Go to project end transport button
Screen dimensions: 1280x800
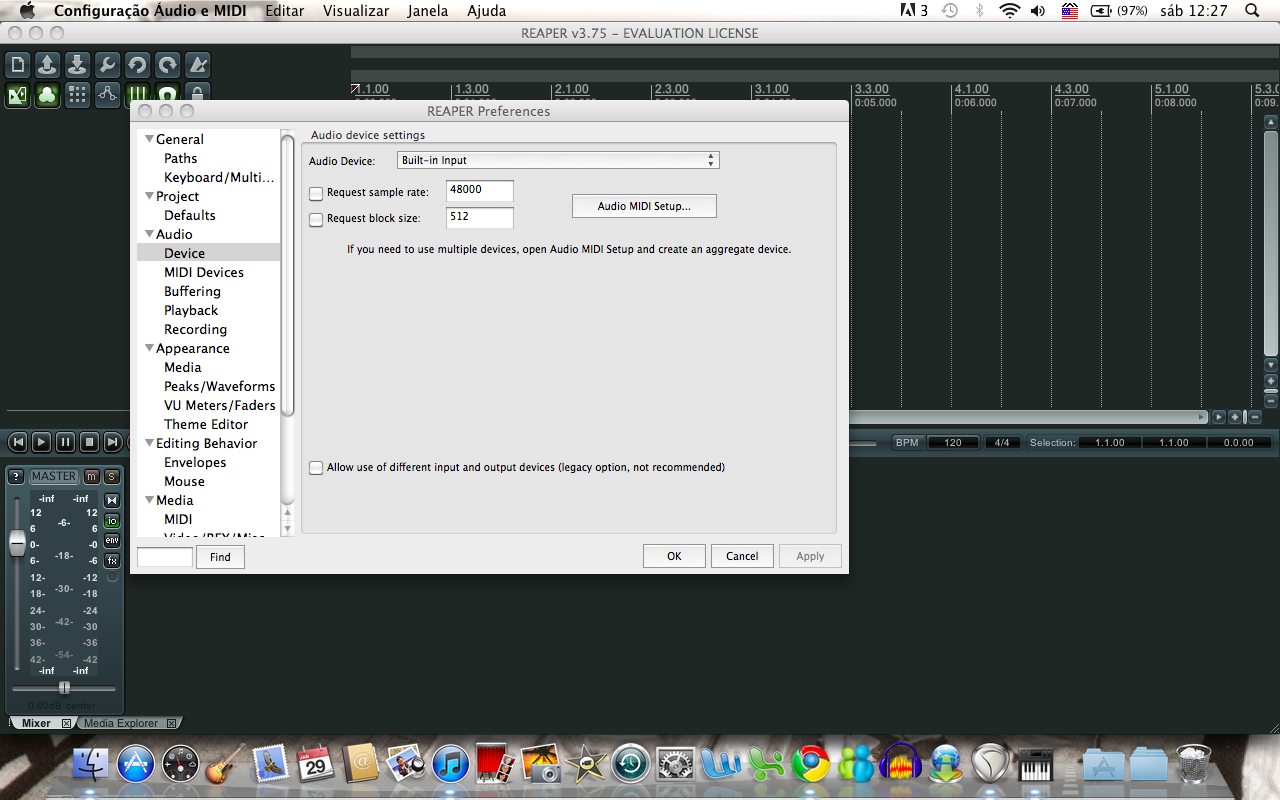[x=113, y=442]
